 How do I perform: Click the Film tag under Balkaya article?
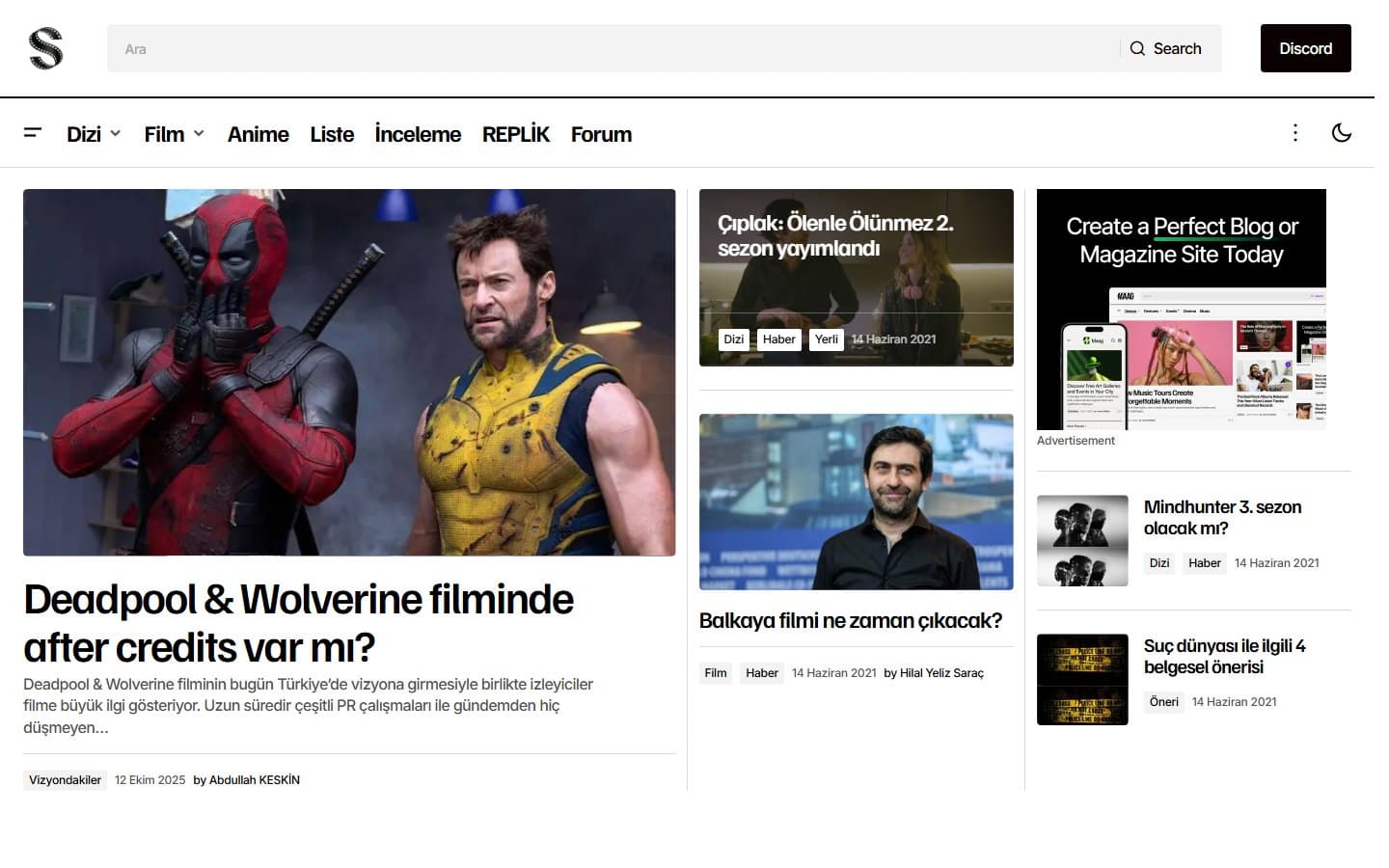coord(716,673)
